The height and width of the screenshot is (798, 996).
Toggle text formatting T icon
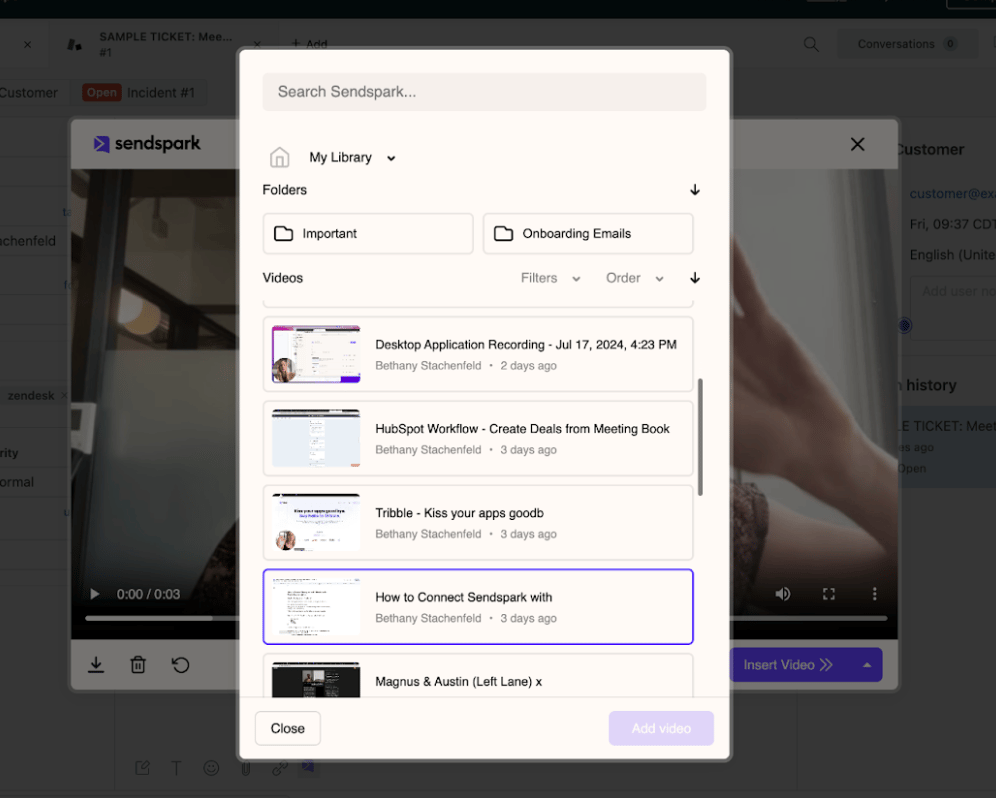(177, 768)
